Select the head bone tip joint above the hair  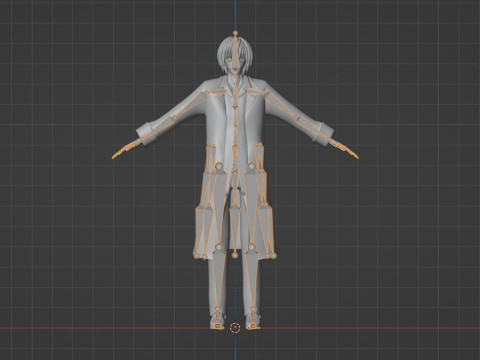pyautogui.click(x=235, y=33)
